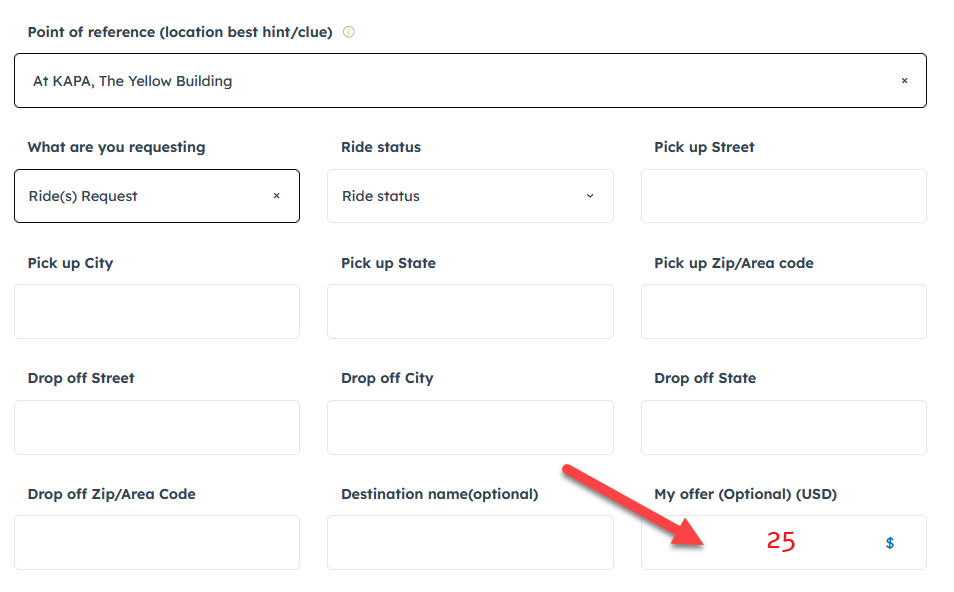Expand the Ride status dropdown chevron
Image resolution: width=954 pixels, height=592 pixels.
[x=590, y=196]
